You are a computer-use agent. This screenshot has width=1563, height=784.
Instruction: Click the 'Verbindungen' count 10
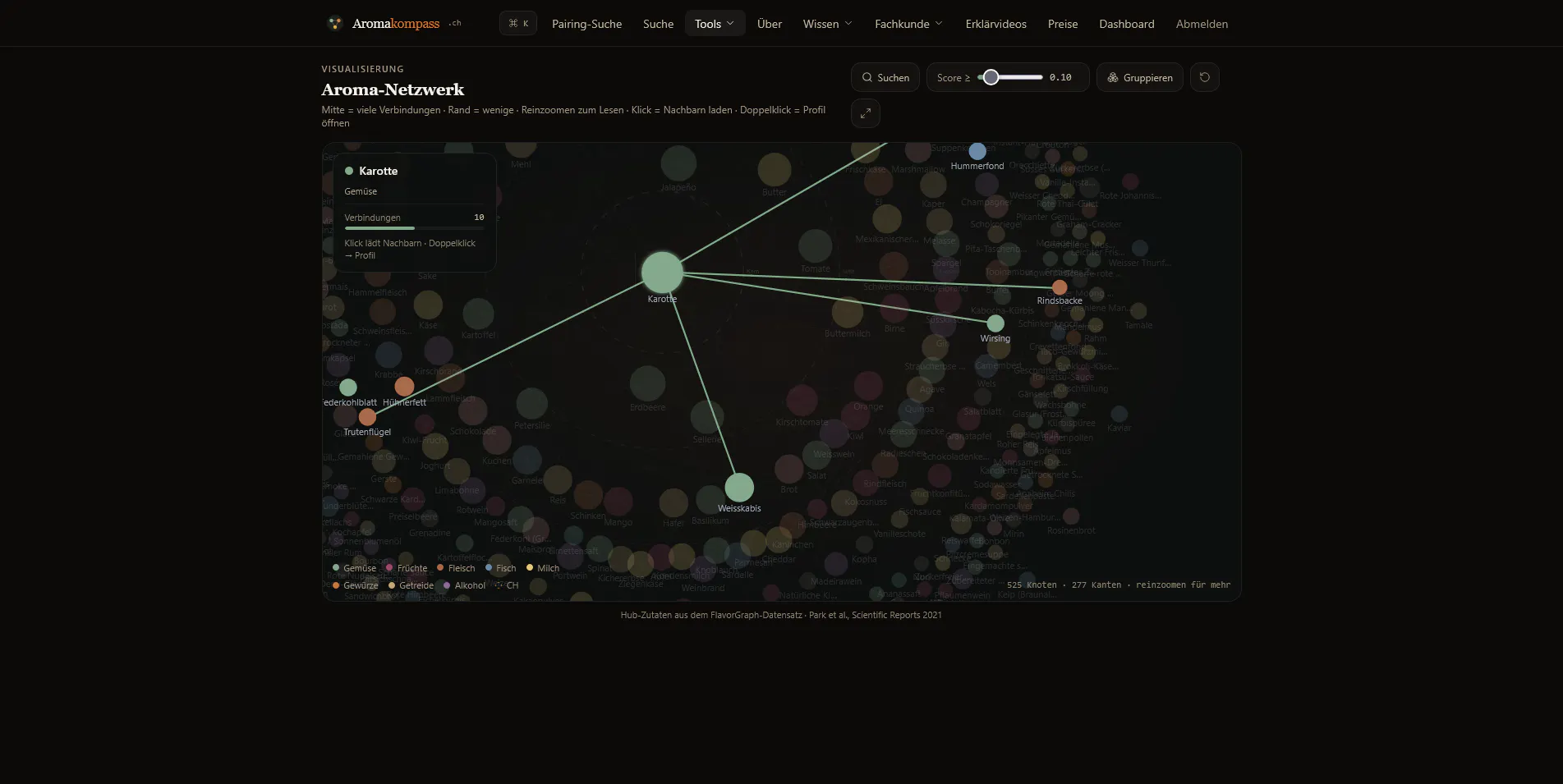479,218
